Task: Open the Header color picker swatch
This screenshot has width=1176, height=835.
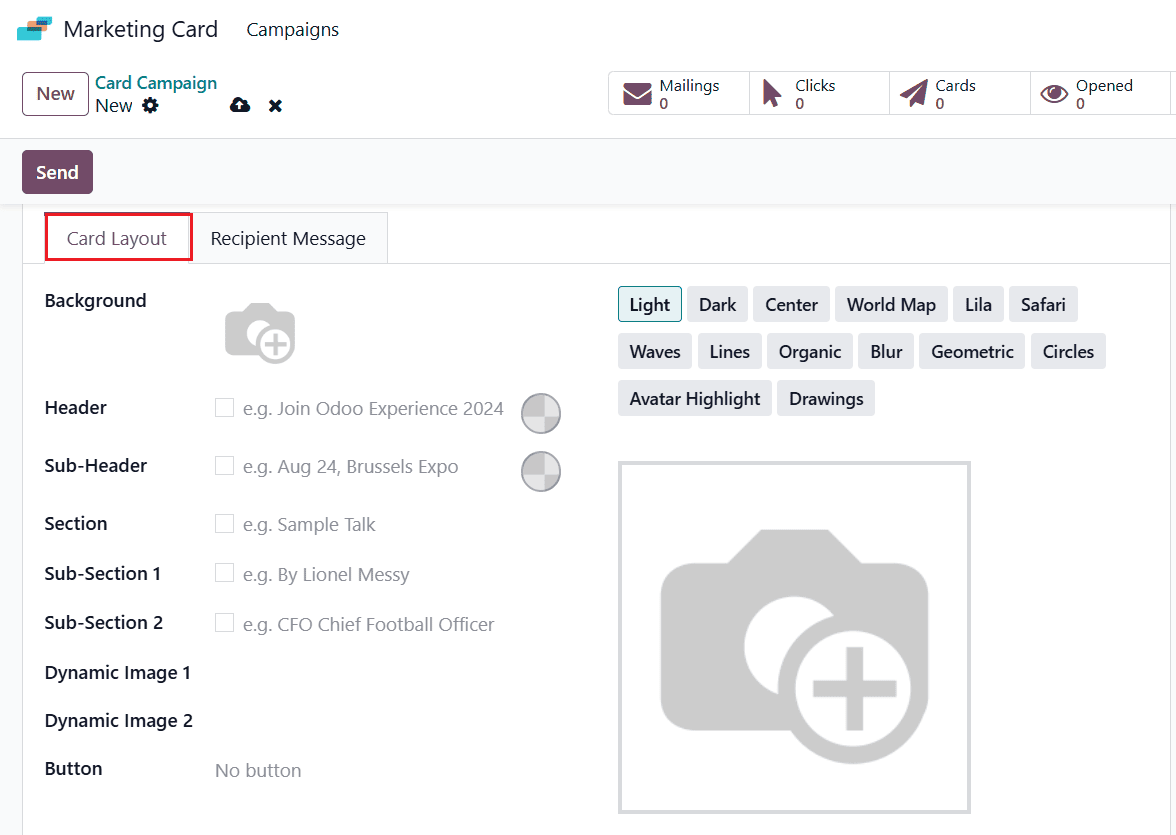Action: pyautogui.click(x=541, y=413)
